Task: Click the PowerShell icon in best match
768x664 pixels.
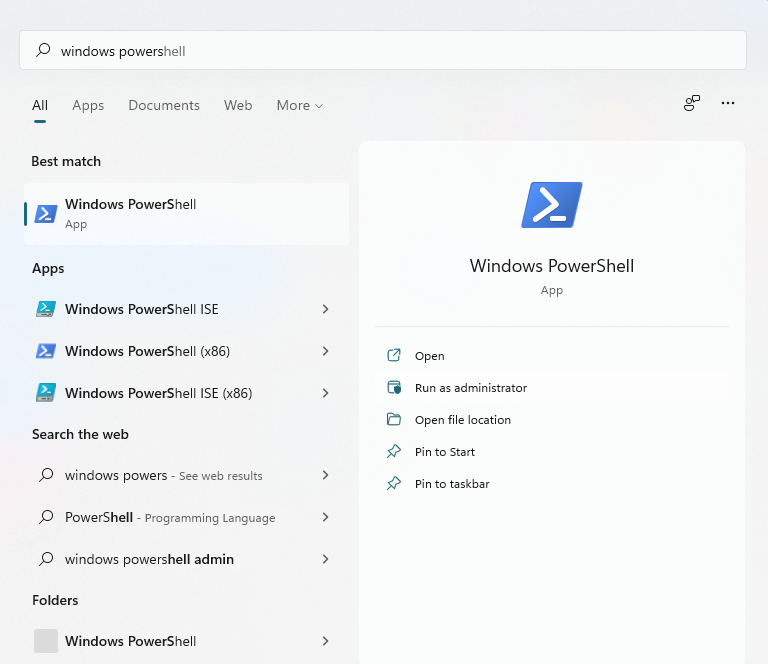Action: [x=46, y=214]
